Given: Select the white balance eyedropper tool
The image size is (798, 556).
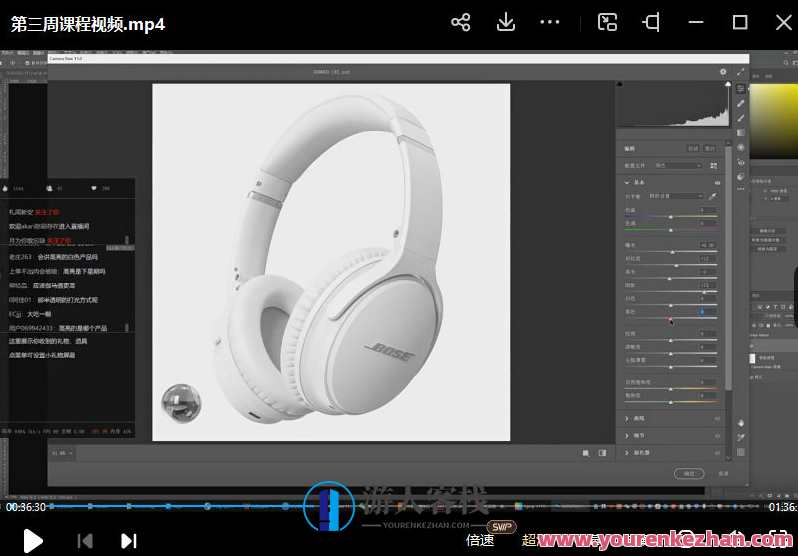Looking at the screenshot, I should pyautogui.click(x=713, y=196).
